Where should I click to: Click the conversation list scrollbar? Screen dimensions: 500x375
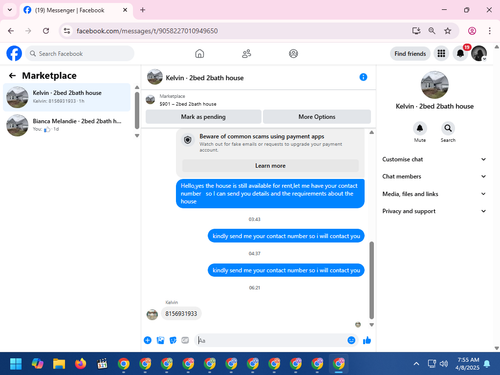pyautogui.click(x=137, y=110)
